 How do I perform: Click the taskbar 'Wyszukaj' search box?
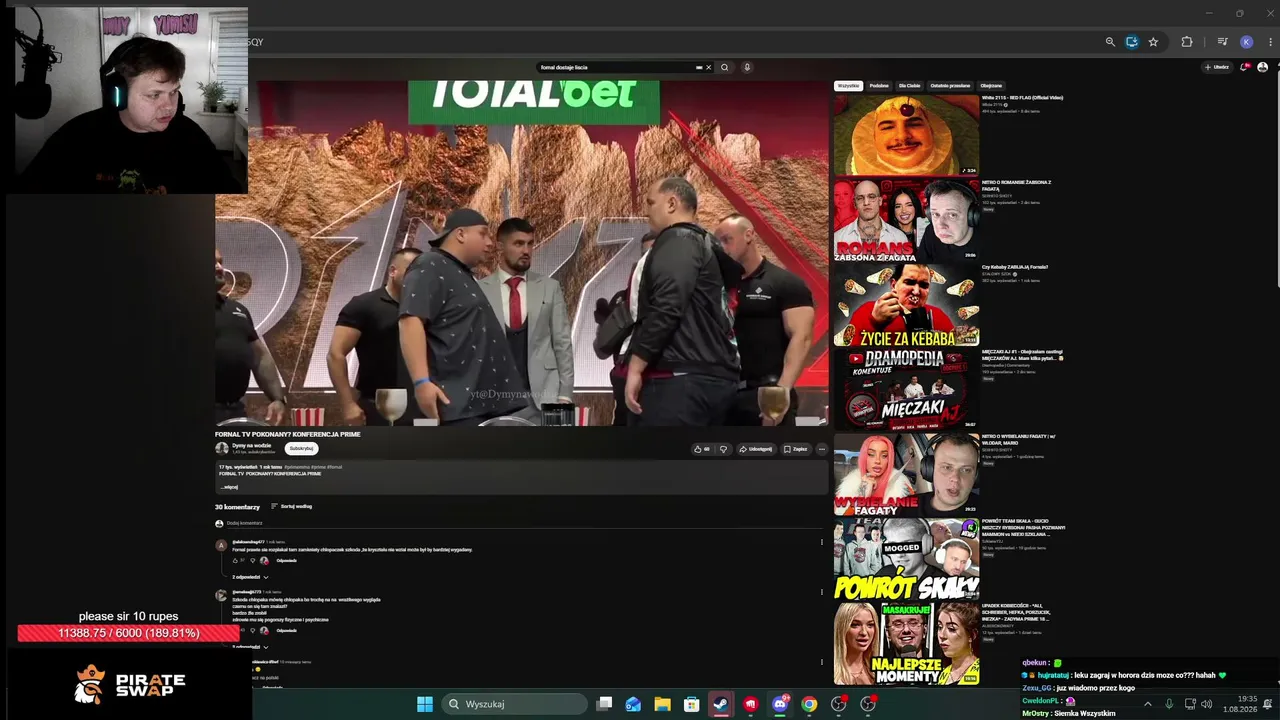click(515, 704)
